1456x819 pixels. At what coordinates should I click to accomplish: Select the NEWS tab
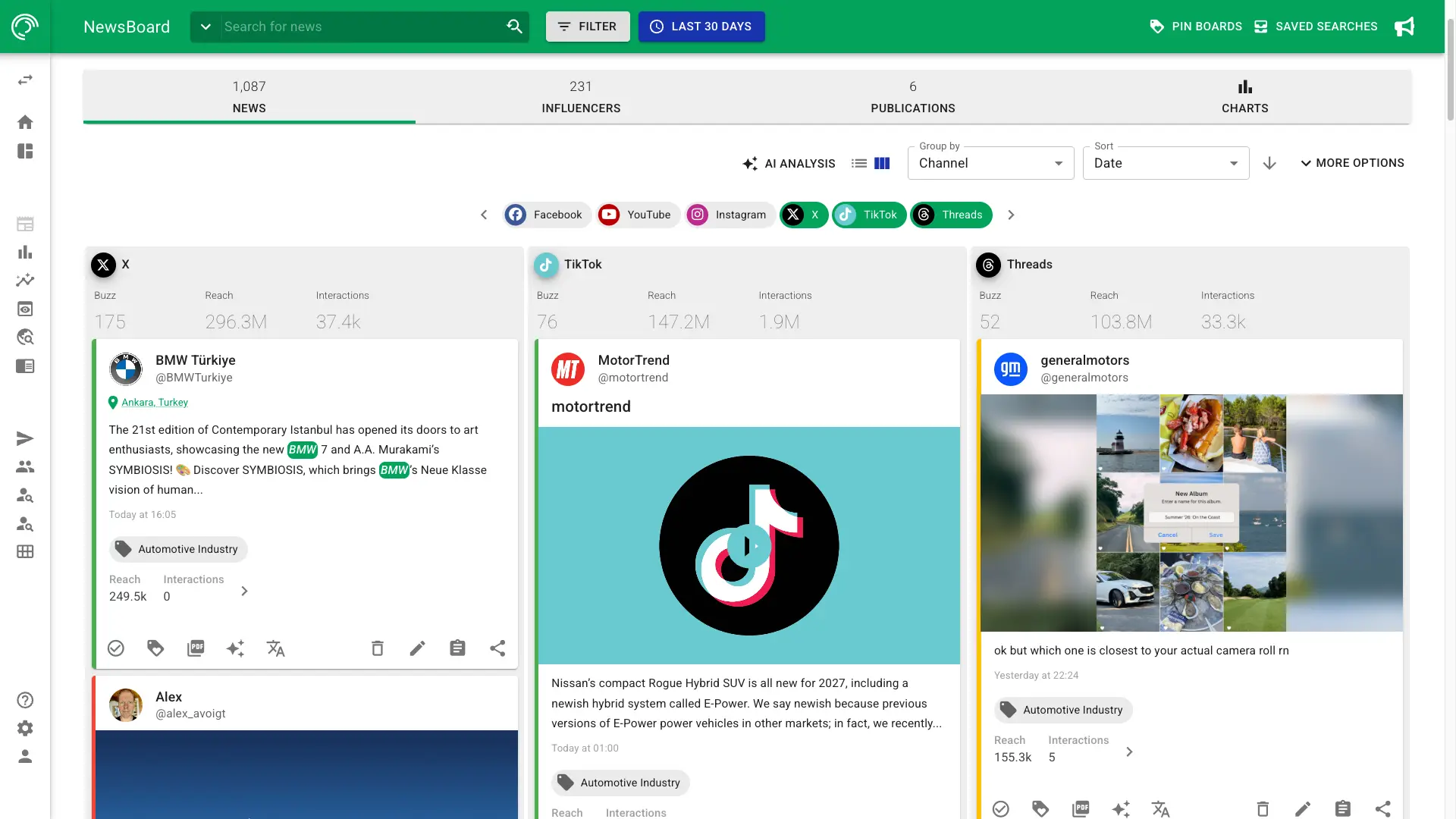coord(249,97)
